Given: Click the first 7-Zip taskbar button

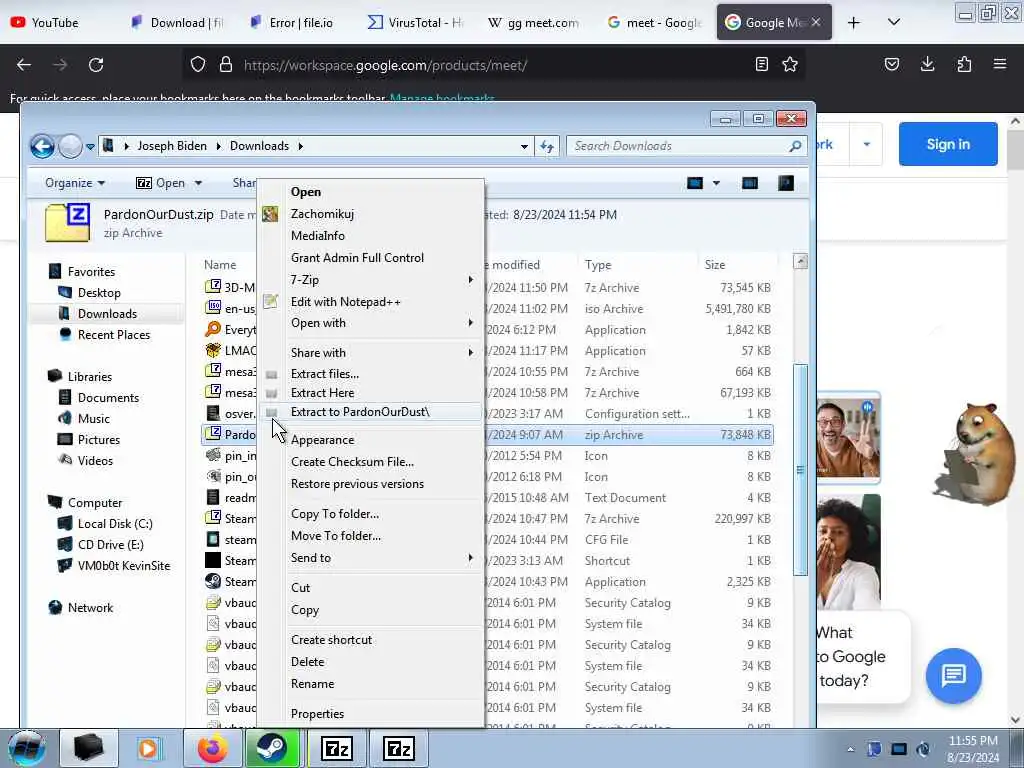Looking at the screenshot, I should pos(338,748).
